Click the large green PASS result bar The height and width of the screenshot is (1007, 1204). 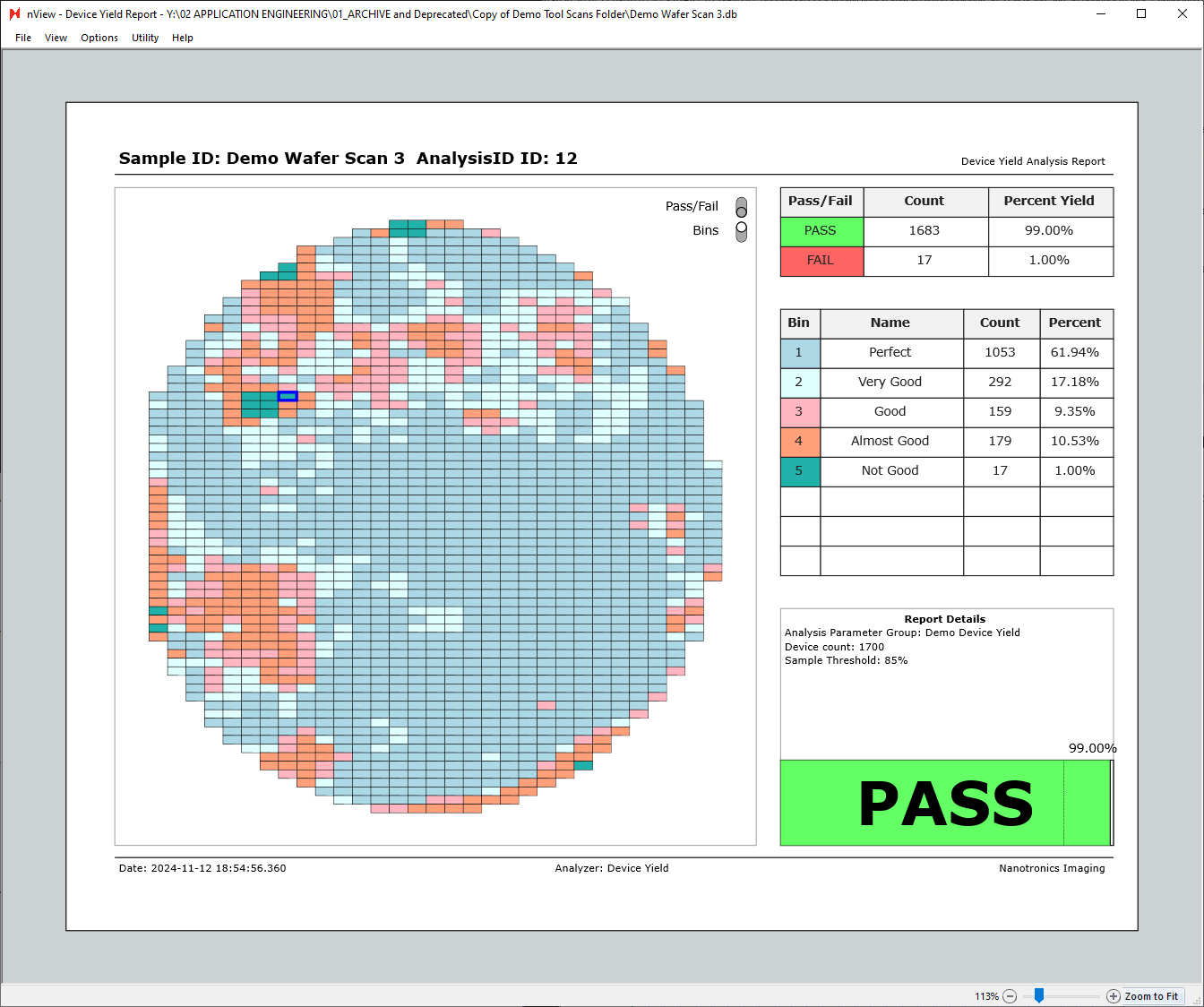click(945, 803)
